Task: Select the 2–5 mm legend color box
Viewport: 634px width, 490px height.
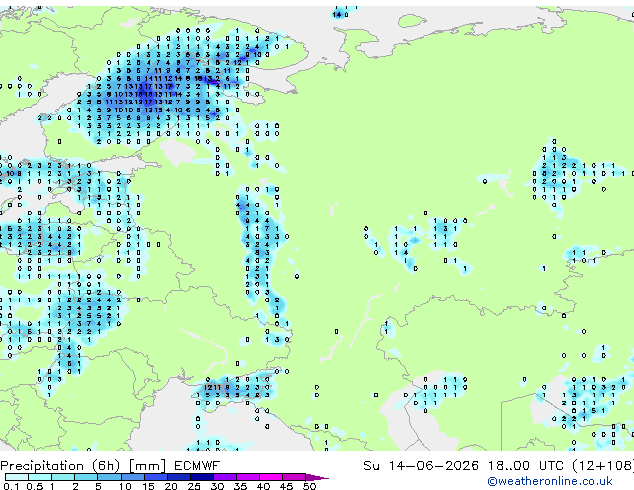Action: pyautogui.click(x=86, y=477)
